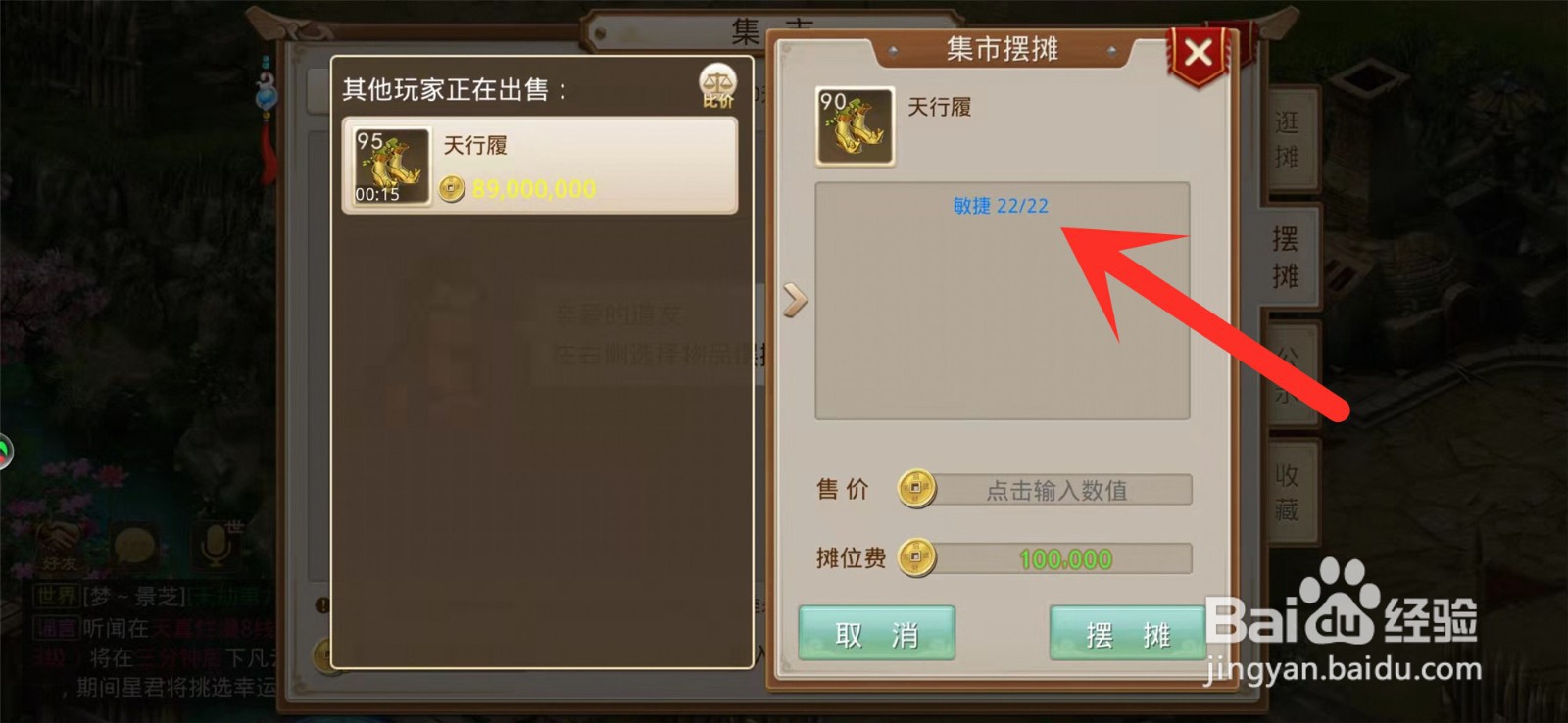Open the 收藏 side tab
1568x723 pixels.
(1288, 493)
